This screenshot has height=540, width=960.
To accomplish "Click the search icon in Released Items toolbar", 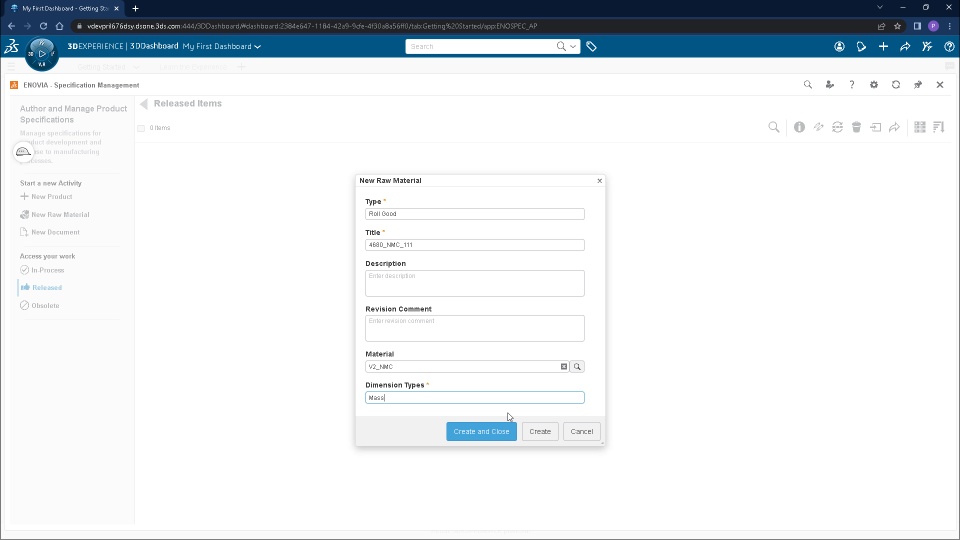I will (774, 127).
